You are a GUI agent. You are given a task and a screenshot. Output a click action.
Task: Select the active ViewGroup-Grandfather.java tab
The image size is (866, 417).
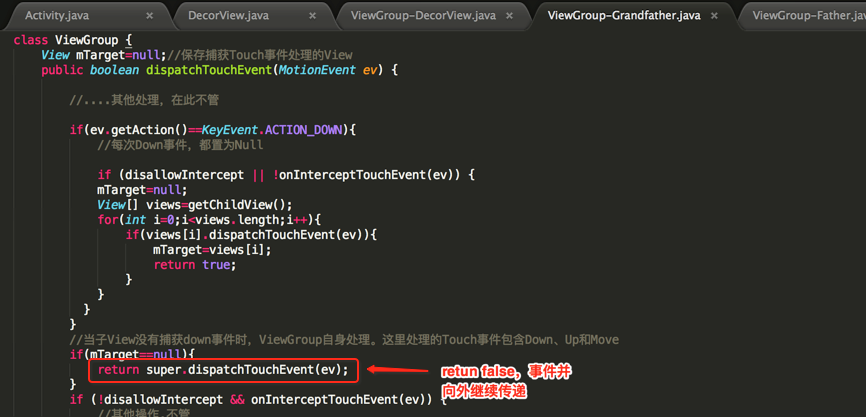624,15
